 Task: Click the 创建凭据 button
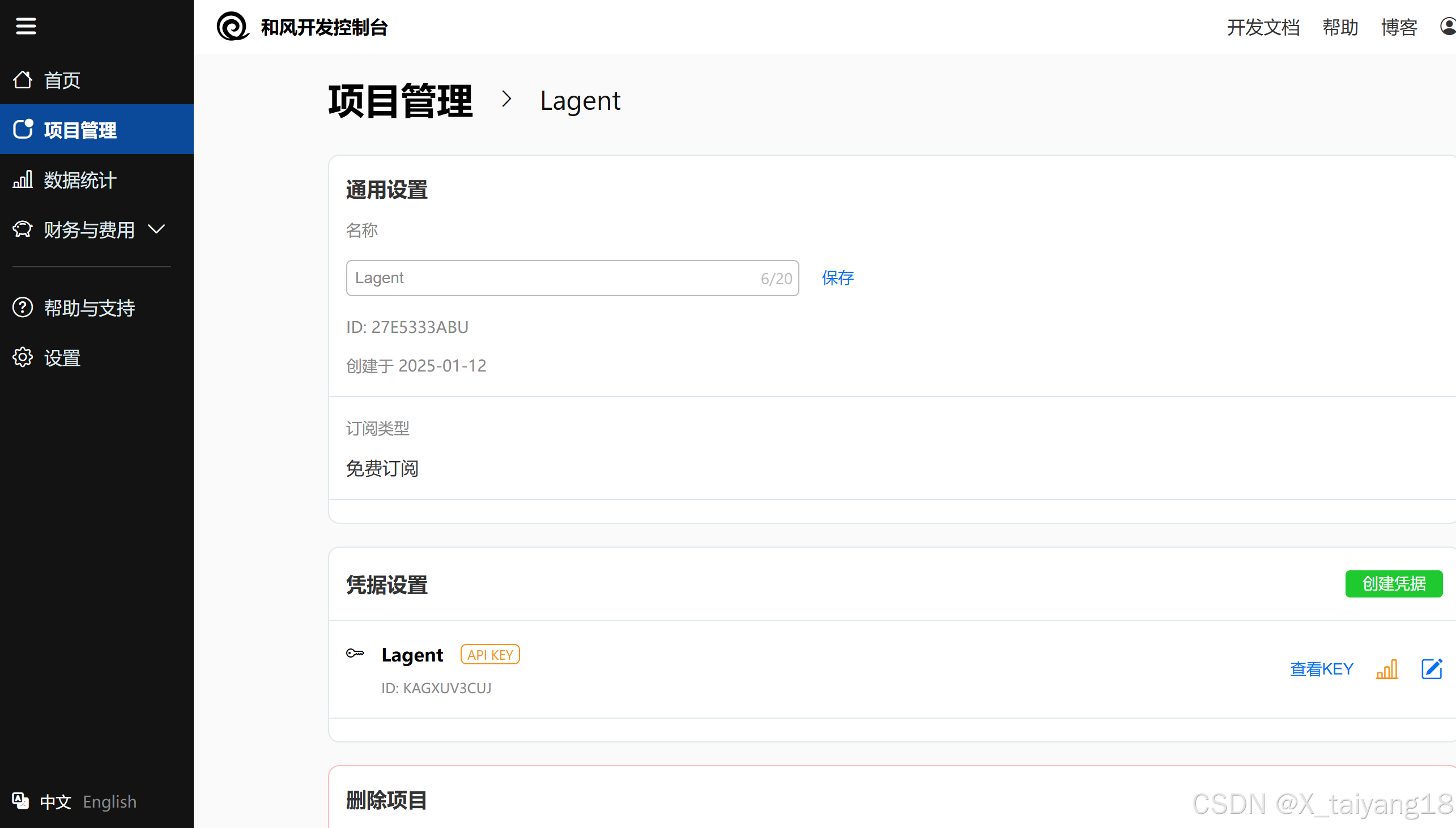click(1394, 583)
